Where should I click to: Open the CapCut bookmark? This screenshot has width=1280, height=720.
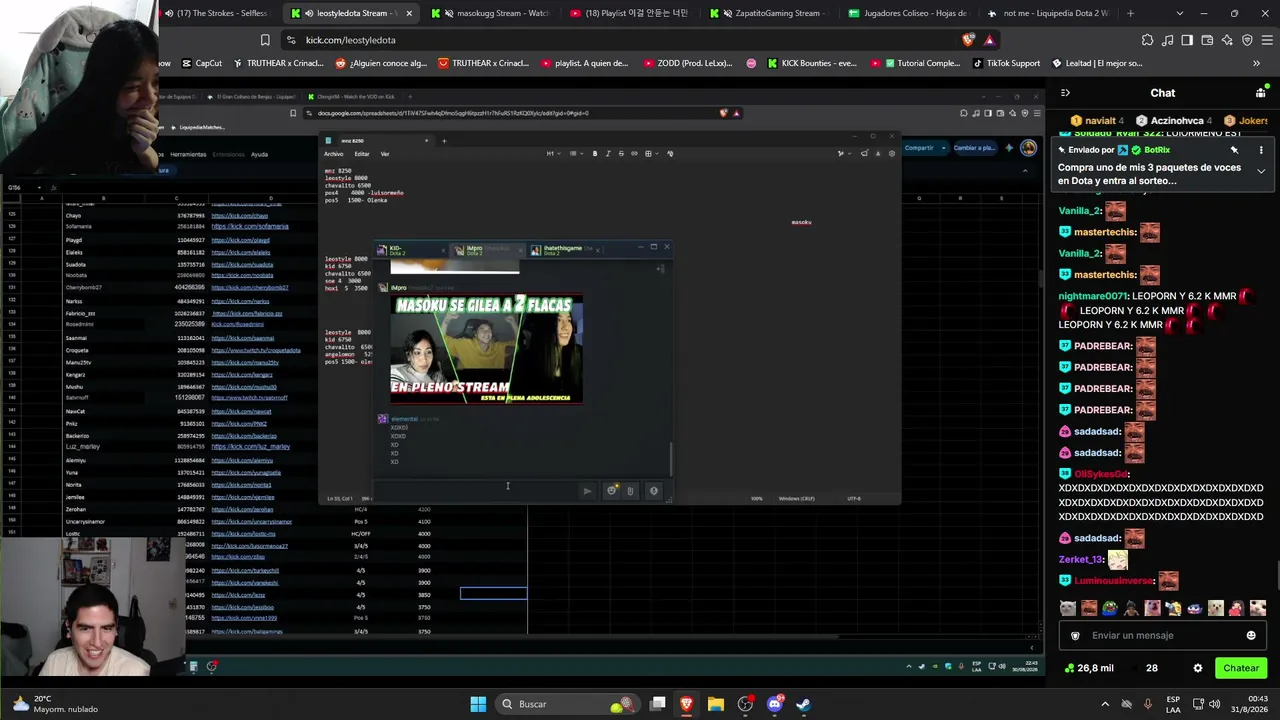click(x=201, y=63)
